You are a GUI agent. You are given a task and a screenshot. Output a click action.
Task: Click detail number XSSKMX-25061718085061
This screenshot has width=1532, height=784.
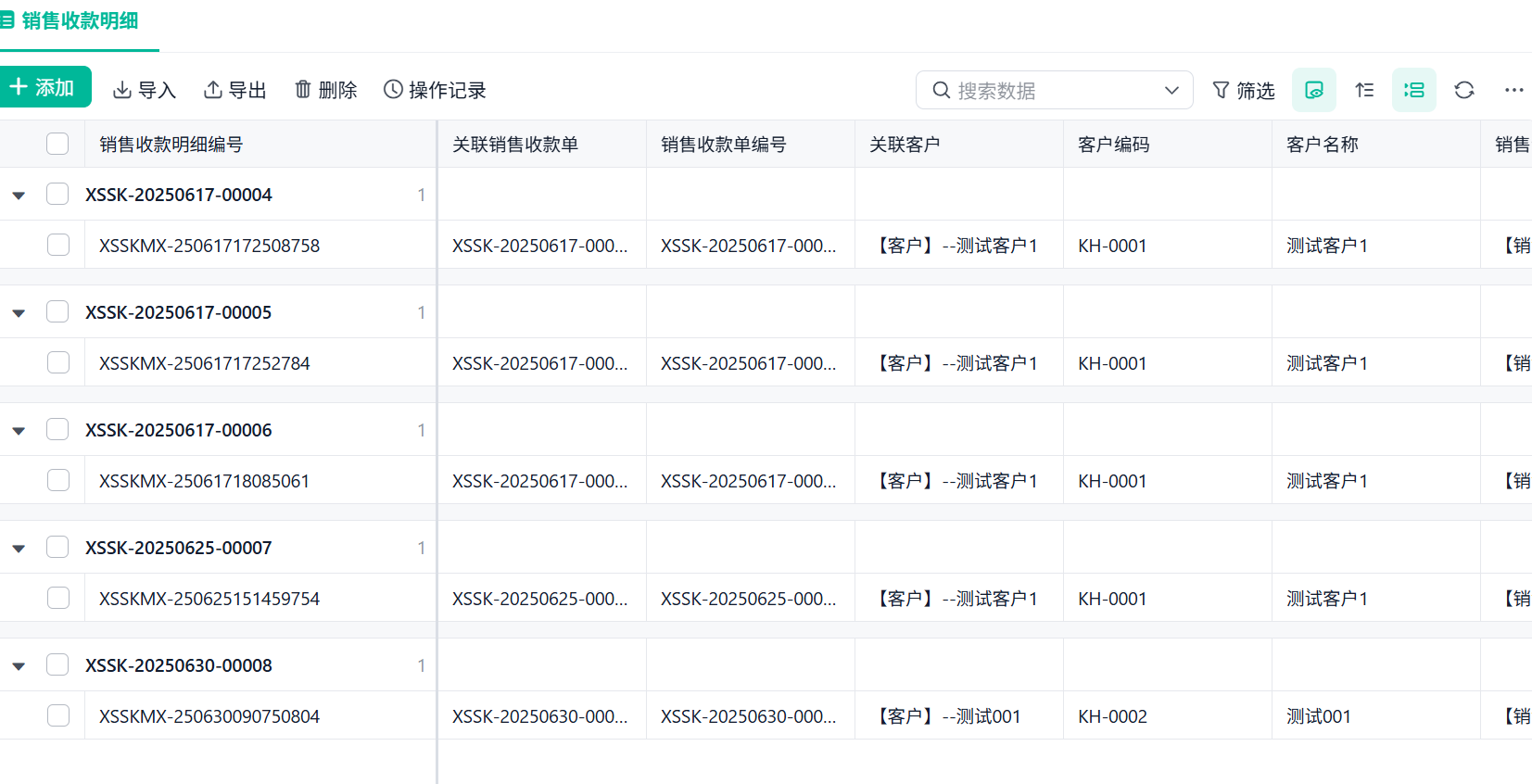tap(205, 481)
